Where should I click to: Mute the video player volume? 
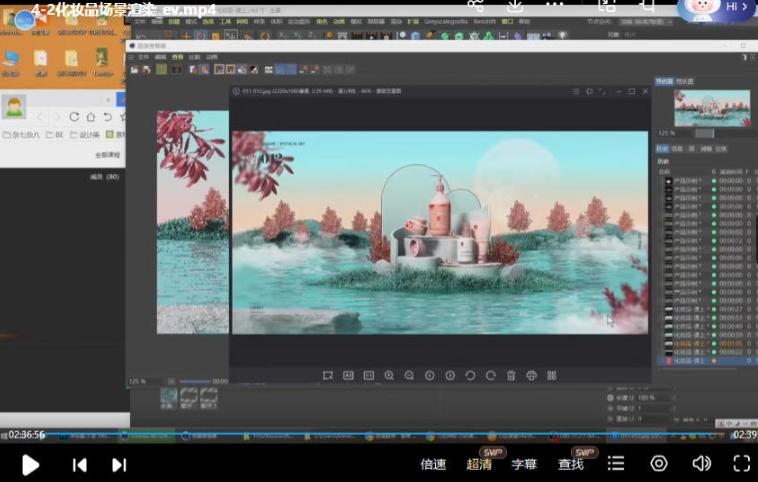702,463
